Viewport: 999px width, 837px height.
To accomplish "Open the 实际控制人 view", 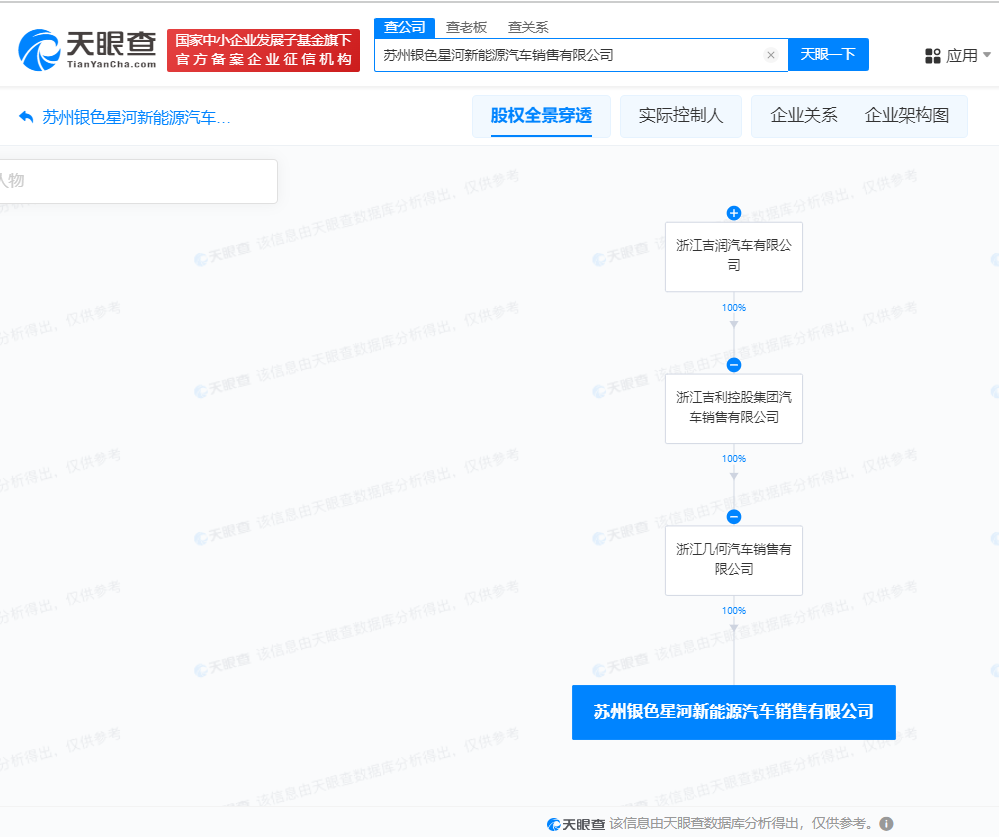I will click(681, 116).
